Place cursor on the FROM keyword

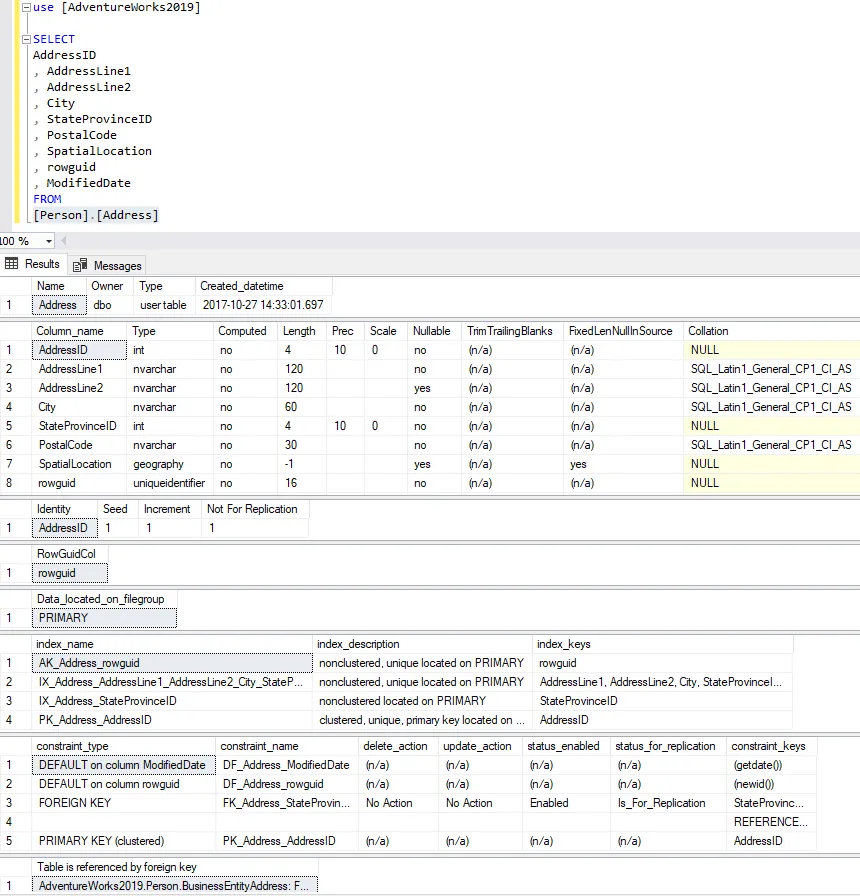tap(47, 199)
